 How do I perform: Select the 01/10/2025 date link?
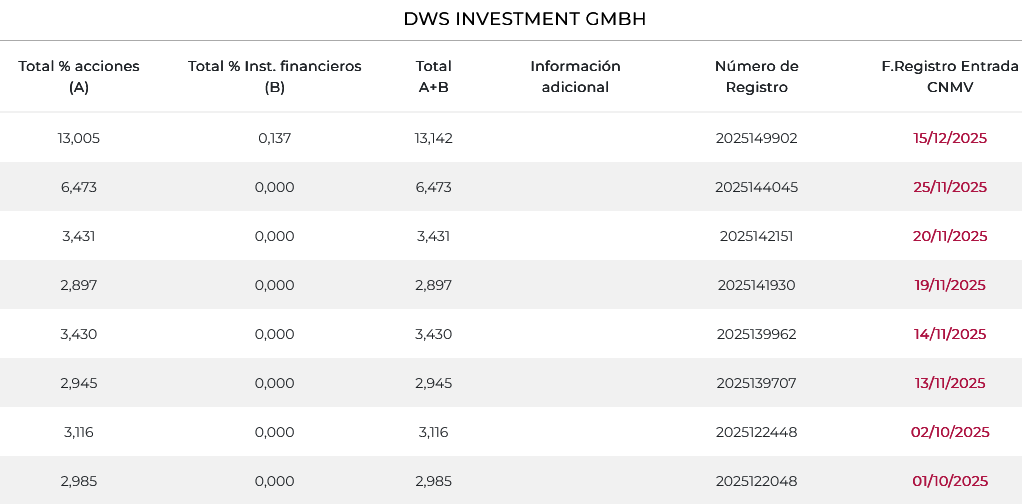click(949, 481)
